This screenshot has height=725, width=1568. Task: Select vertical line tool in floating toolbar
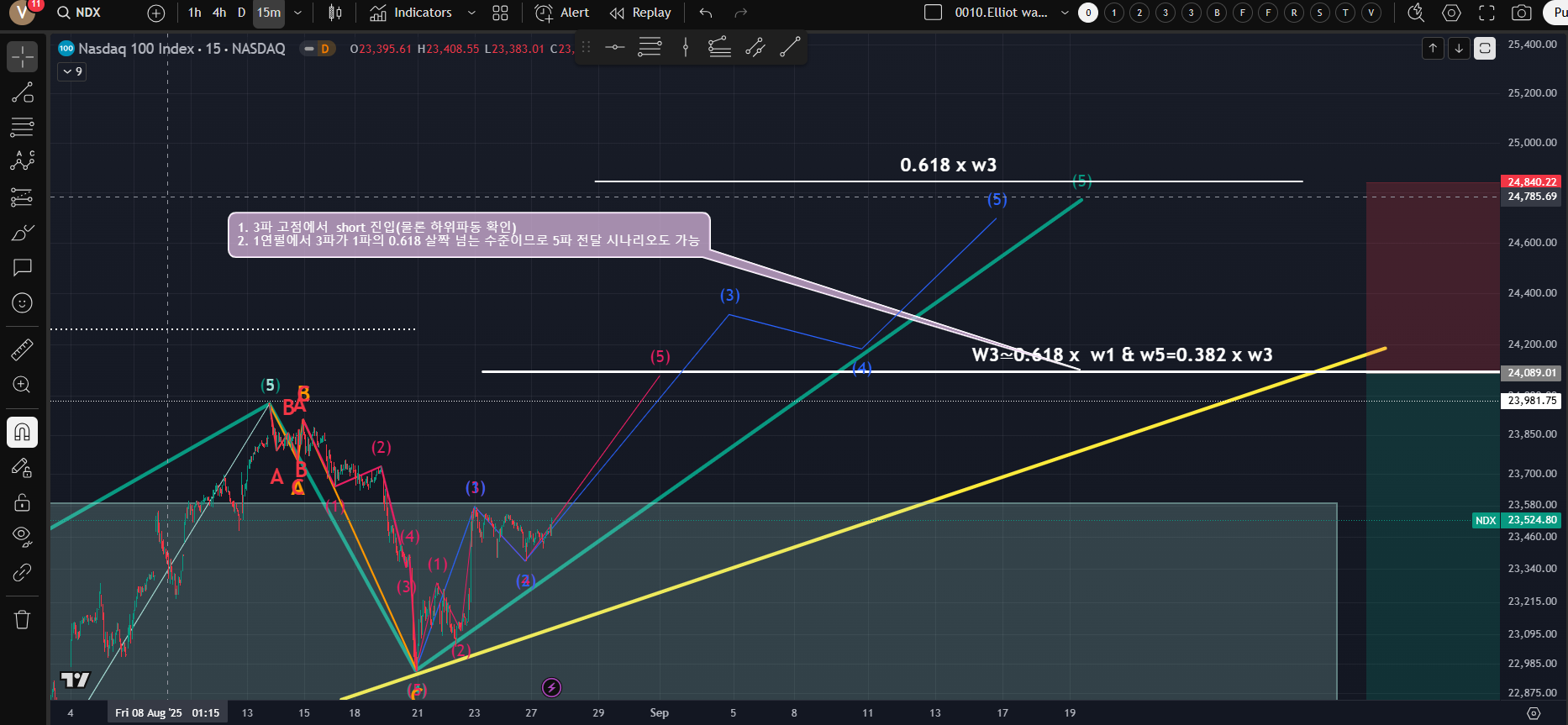[686, 48]
